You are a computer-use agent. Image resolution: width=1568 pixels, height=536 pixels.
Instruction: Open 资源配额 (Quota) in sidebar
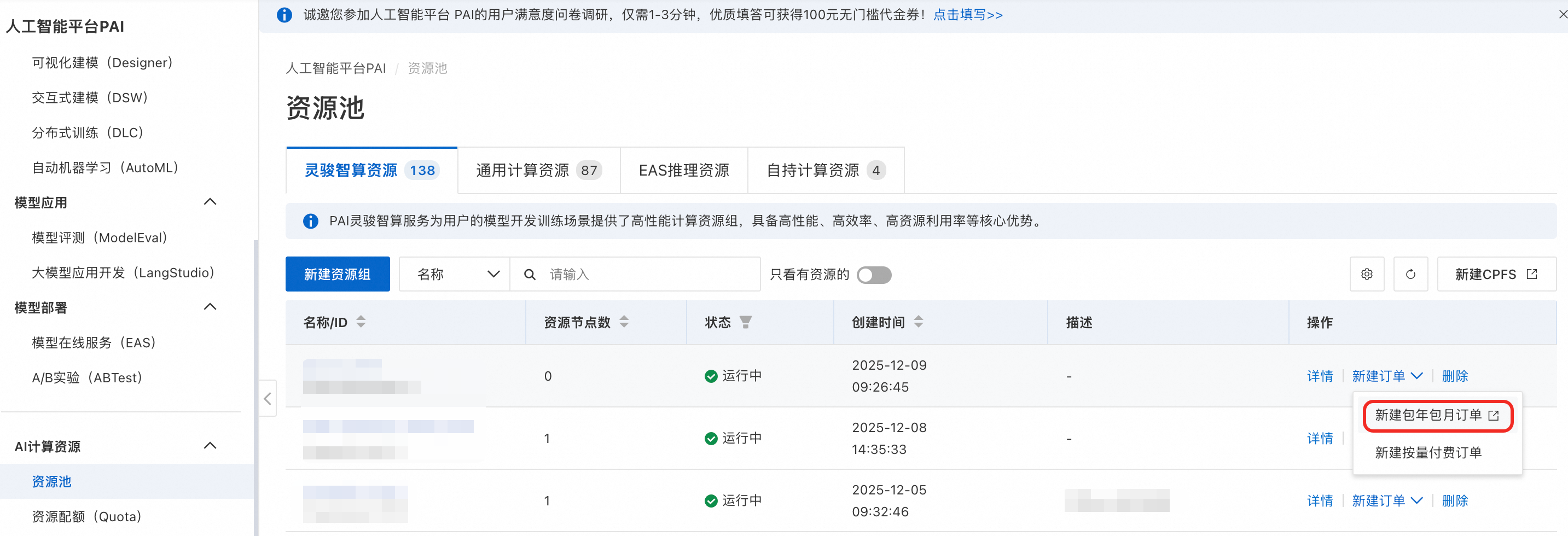pos(86,516)
